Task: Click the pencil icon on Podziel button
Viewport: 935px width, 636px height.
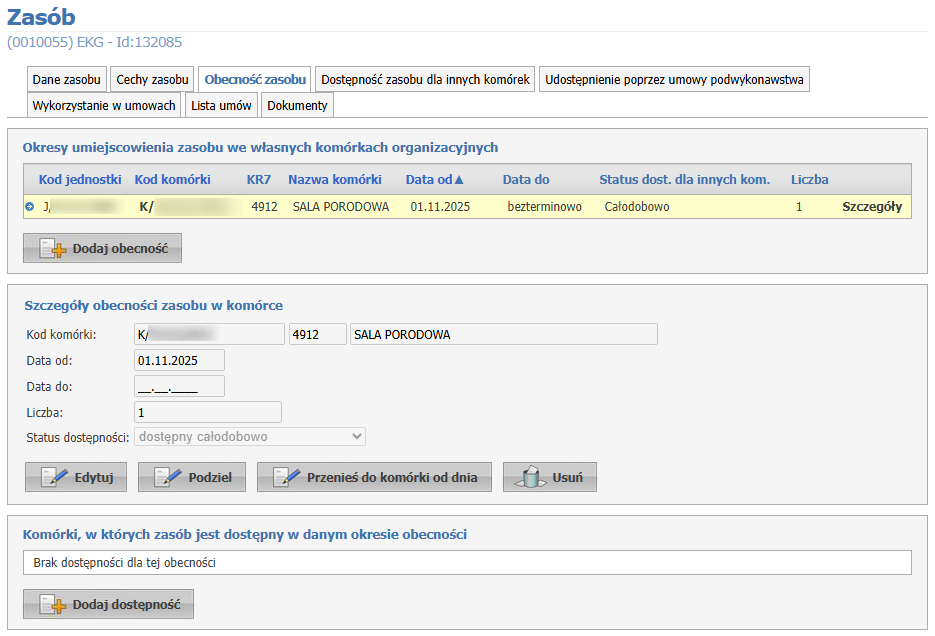Action: [x=168, y=478]
